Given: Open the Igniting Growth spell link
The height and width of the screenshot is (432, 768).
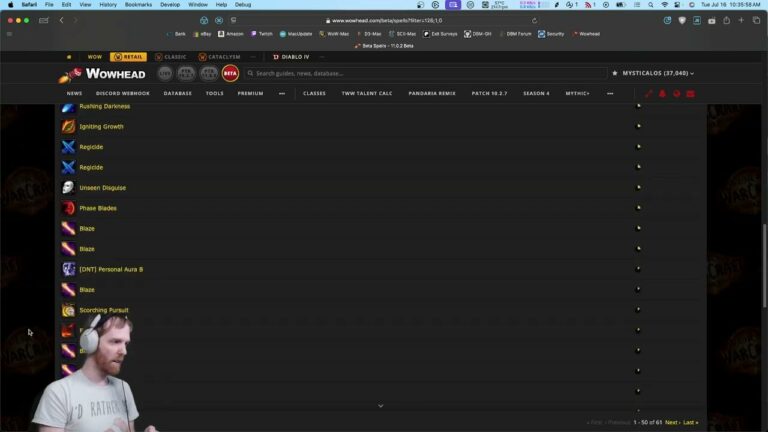Looking at the screenshot, I should tap(101, 126).
